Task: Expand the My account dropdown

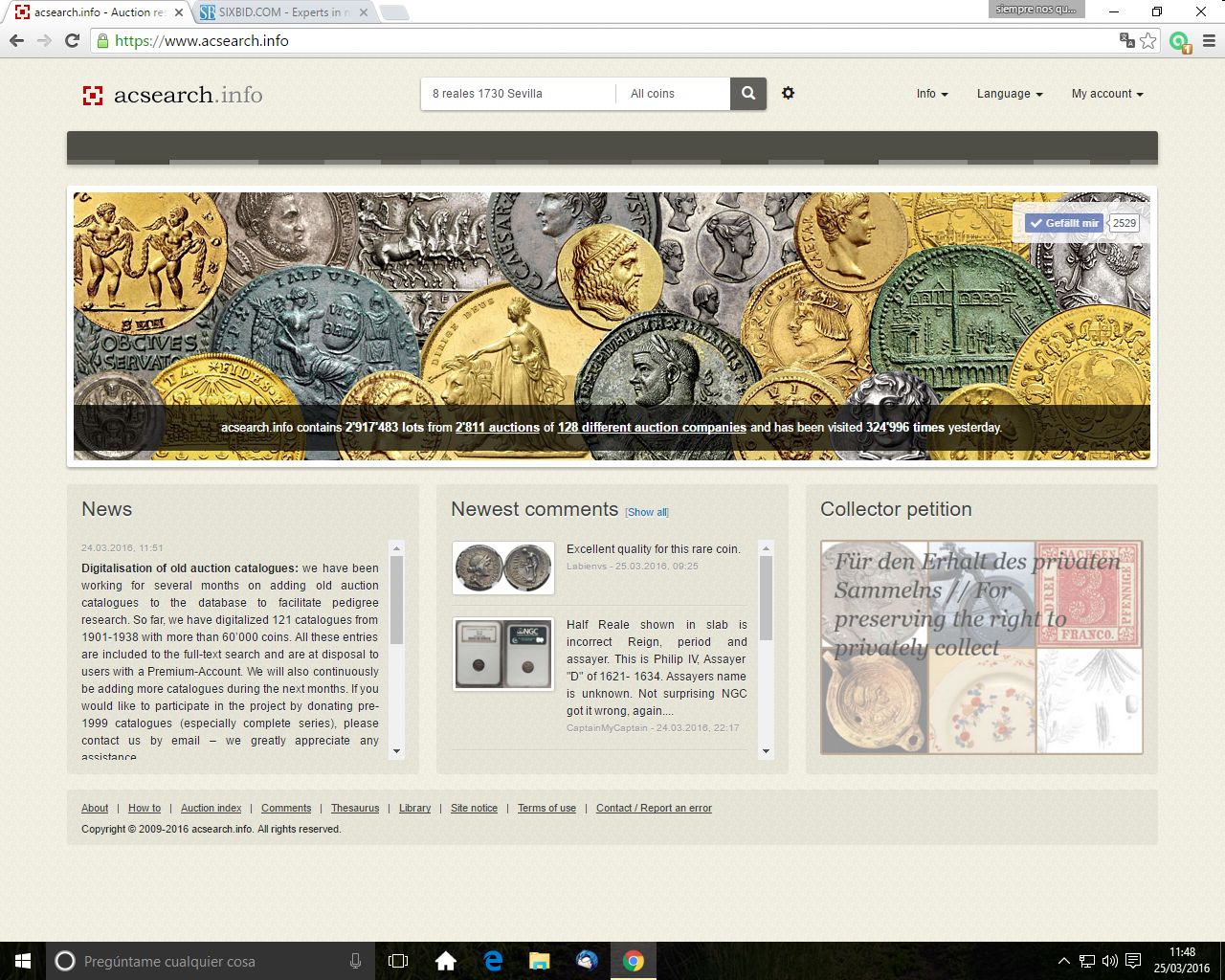Action: coord(1107,94)
